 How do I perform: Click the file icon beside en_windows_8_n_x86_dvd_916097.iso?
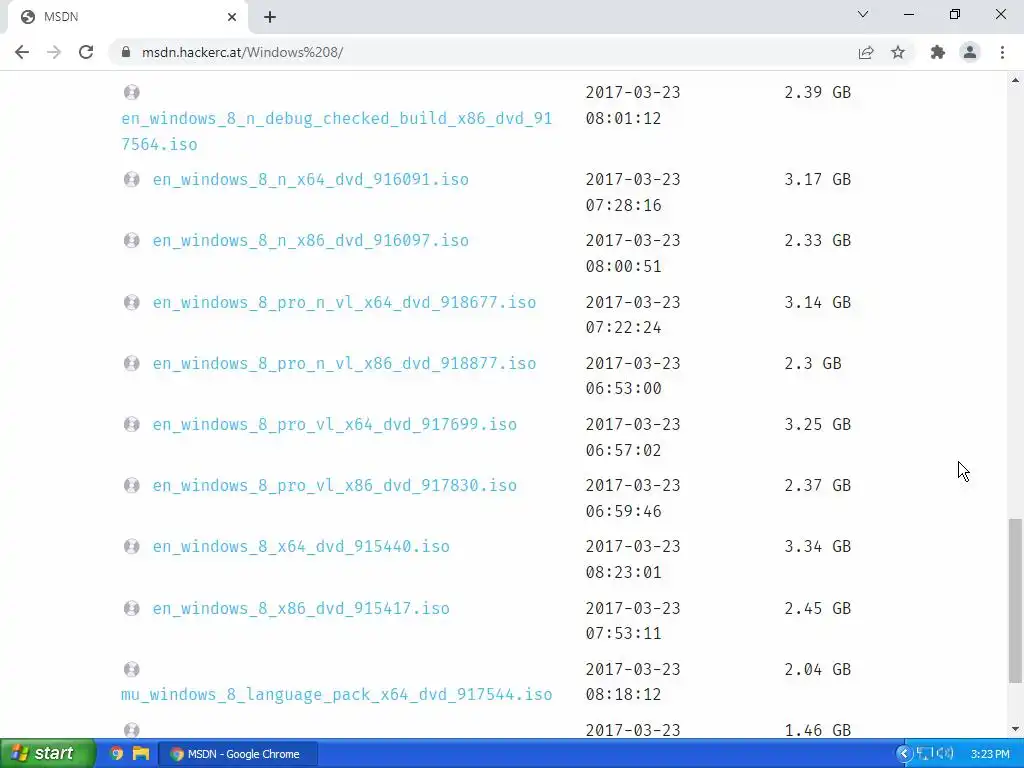[131, 240]
